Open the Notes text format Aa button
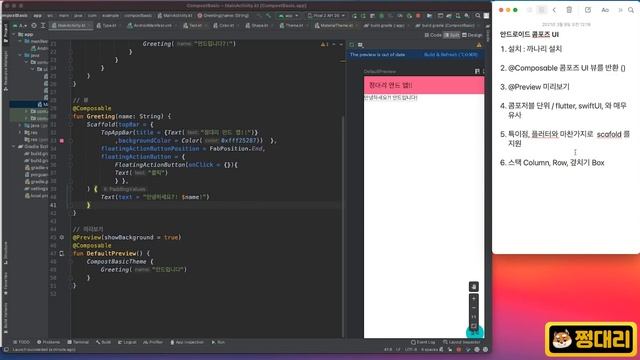The image size is (640, 360). click(605, 10)
